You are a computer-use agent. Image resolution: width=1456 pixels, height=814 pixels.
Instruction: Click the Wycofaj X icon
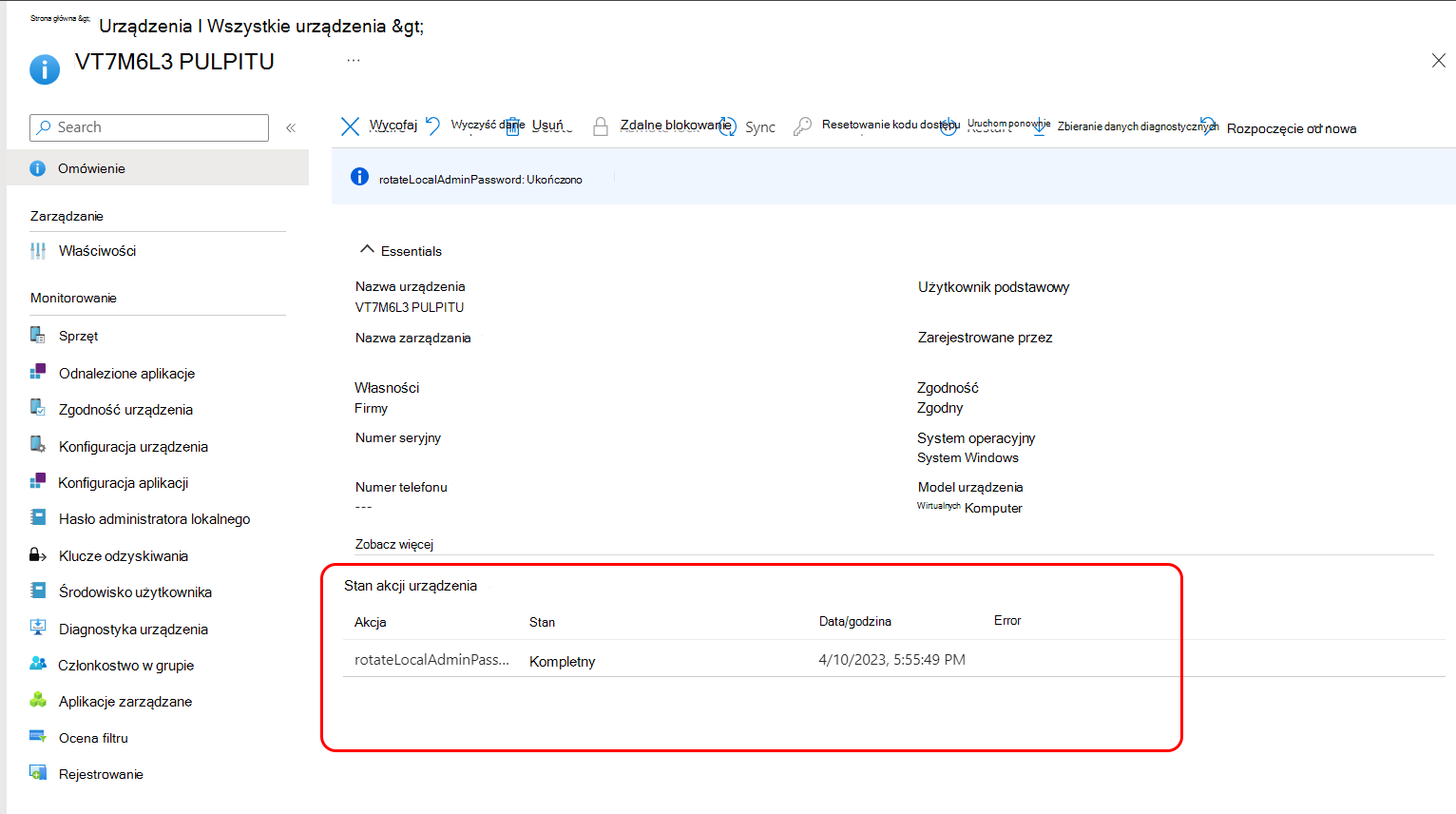click(350, 126)
